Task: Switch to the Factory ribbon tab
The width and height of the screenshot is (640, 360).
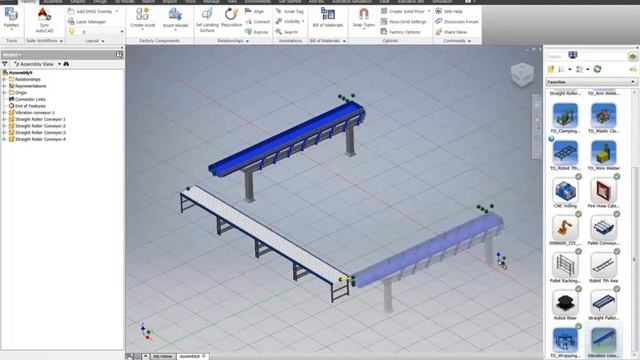Action: [28, 2]
